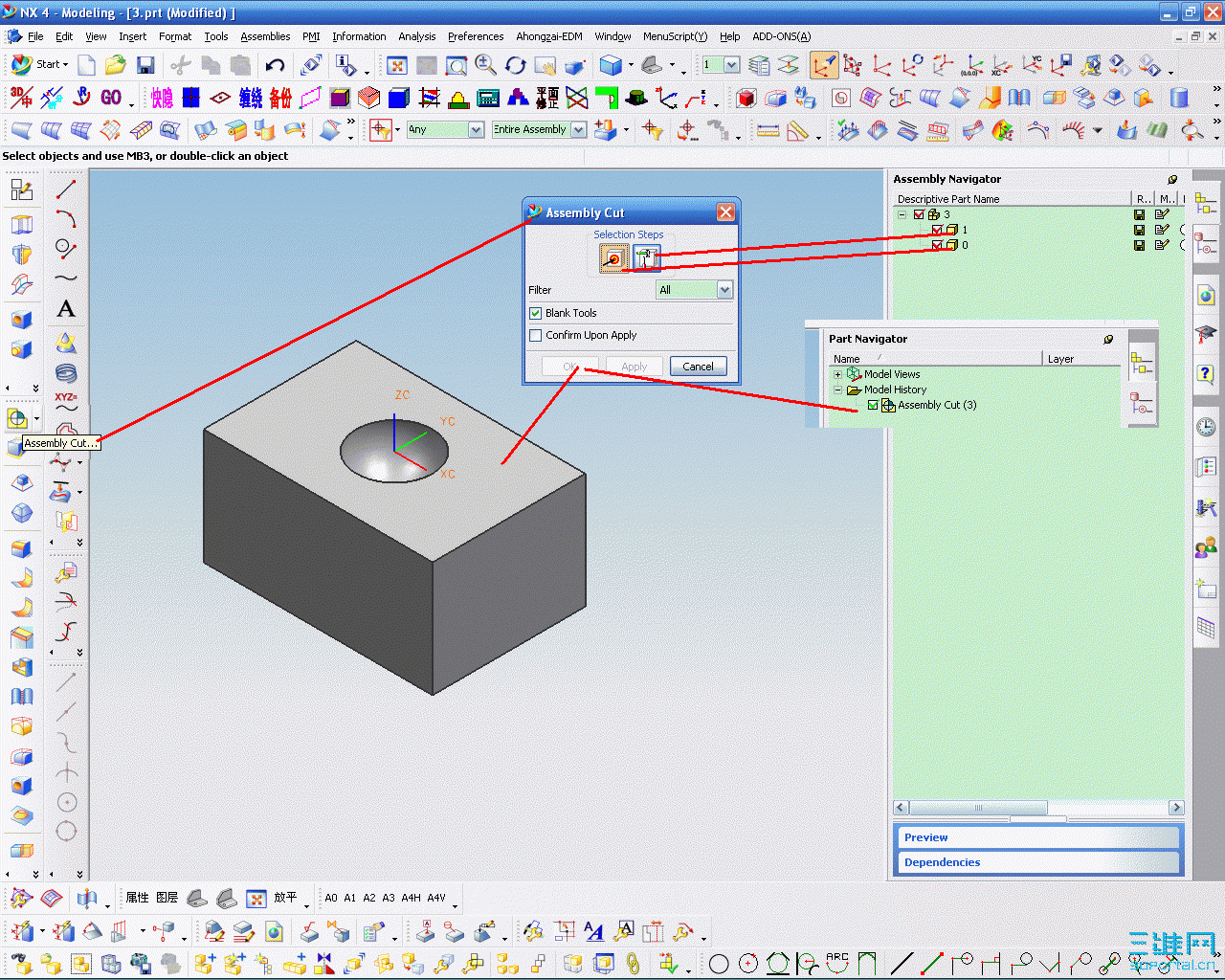The width and height of the screenshot is (1225, 980).
Task: Enable Confirm Upon Apply checkbox
Action: (536, 335)
